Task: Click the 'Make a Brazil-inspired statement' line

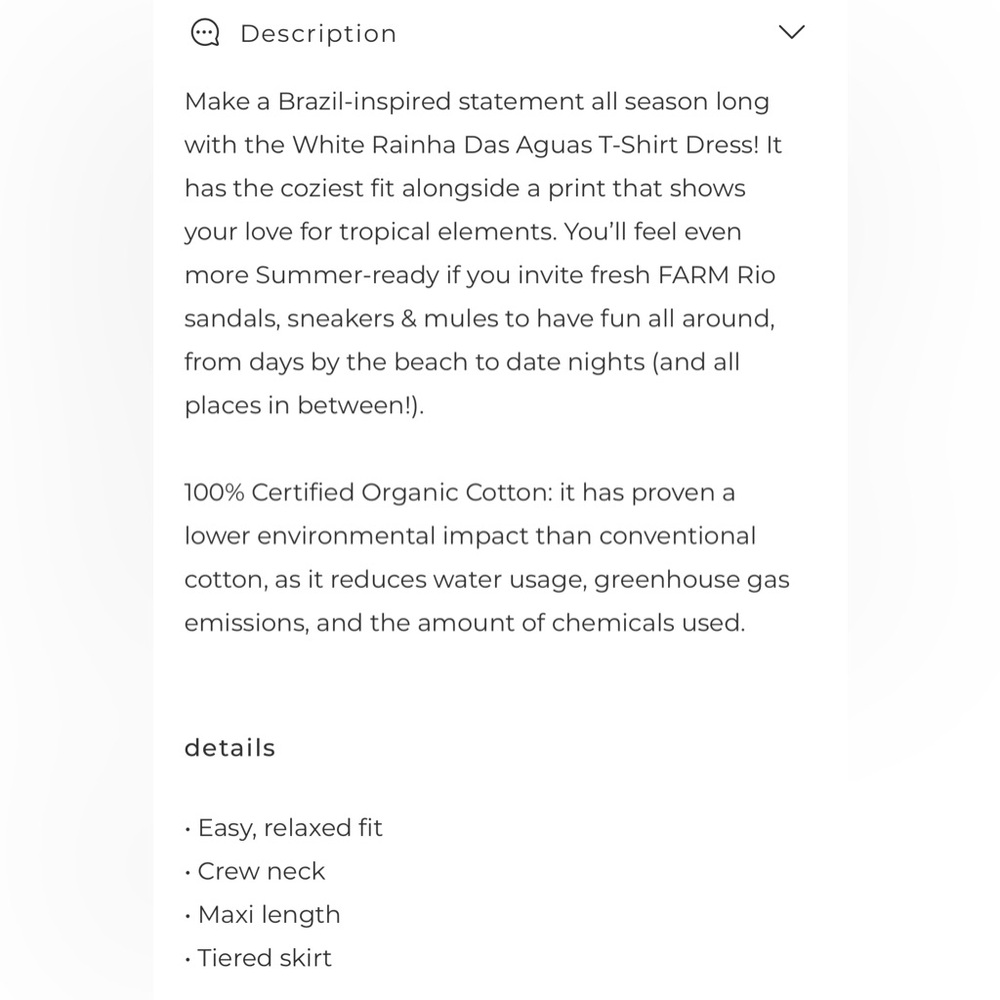Action: click(477, 102)
